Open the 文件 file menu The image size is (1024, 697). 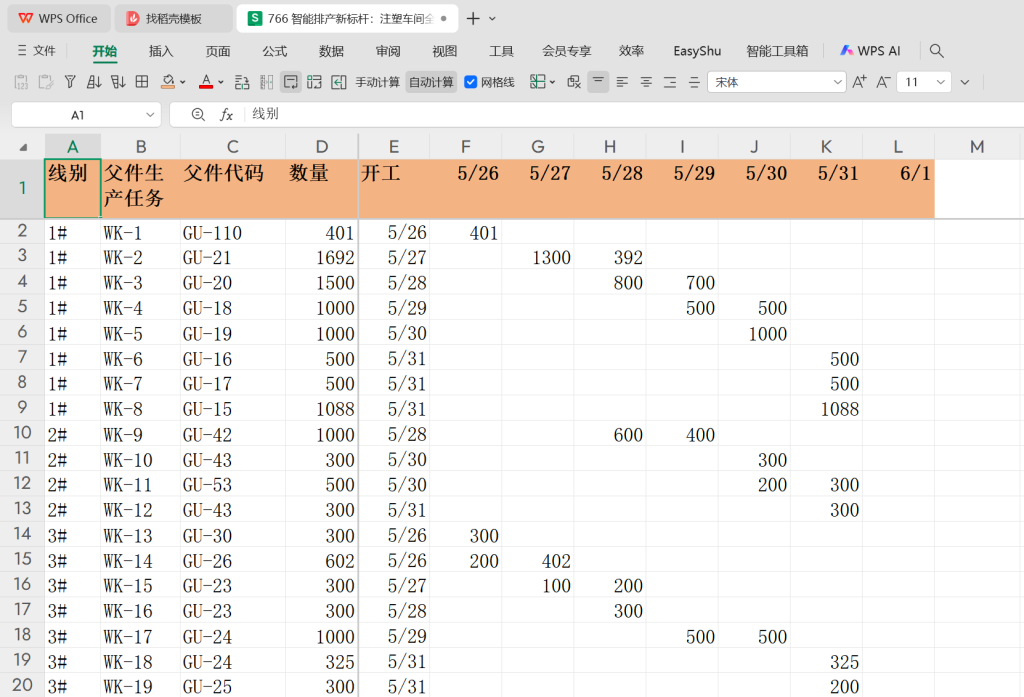click(37, 51)
